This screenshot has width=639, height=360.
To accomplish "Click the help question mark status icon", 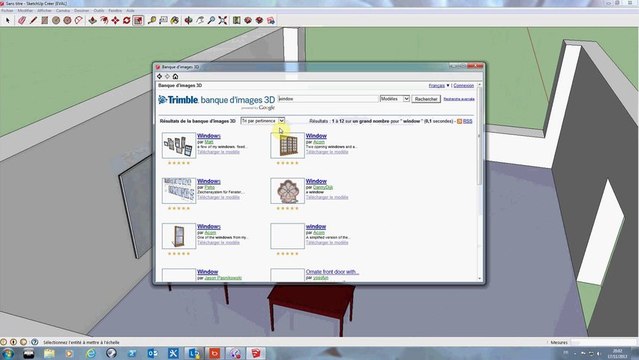I will point(35,342).
